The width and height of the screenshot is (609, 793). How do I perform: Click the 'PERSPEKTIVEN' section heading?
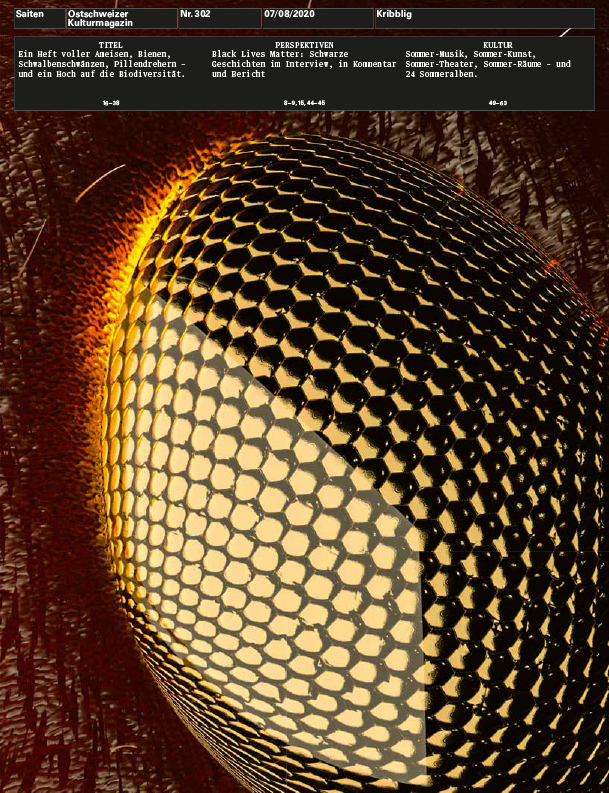304,46
